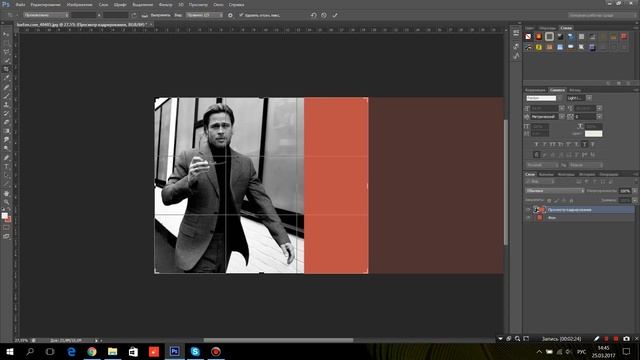
Task: Open the Файл menu
Action: 20,4
